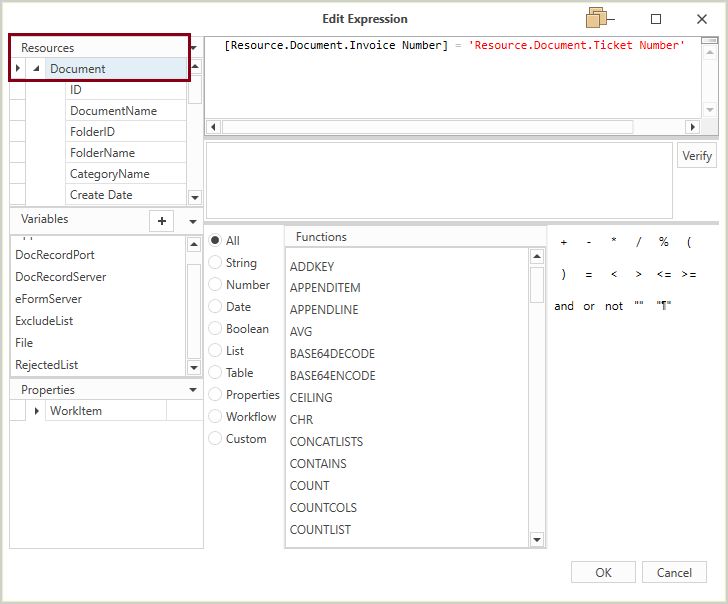Choose the COUNTLIST function
Screen dimensions: 728x604
pyautogui.click(x=320, y=530)
